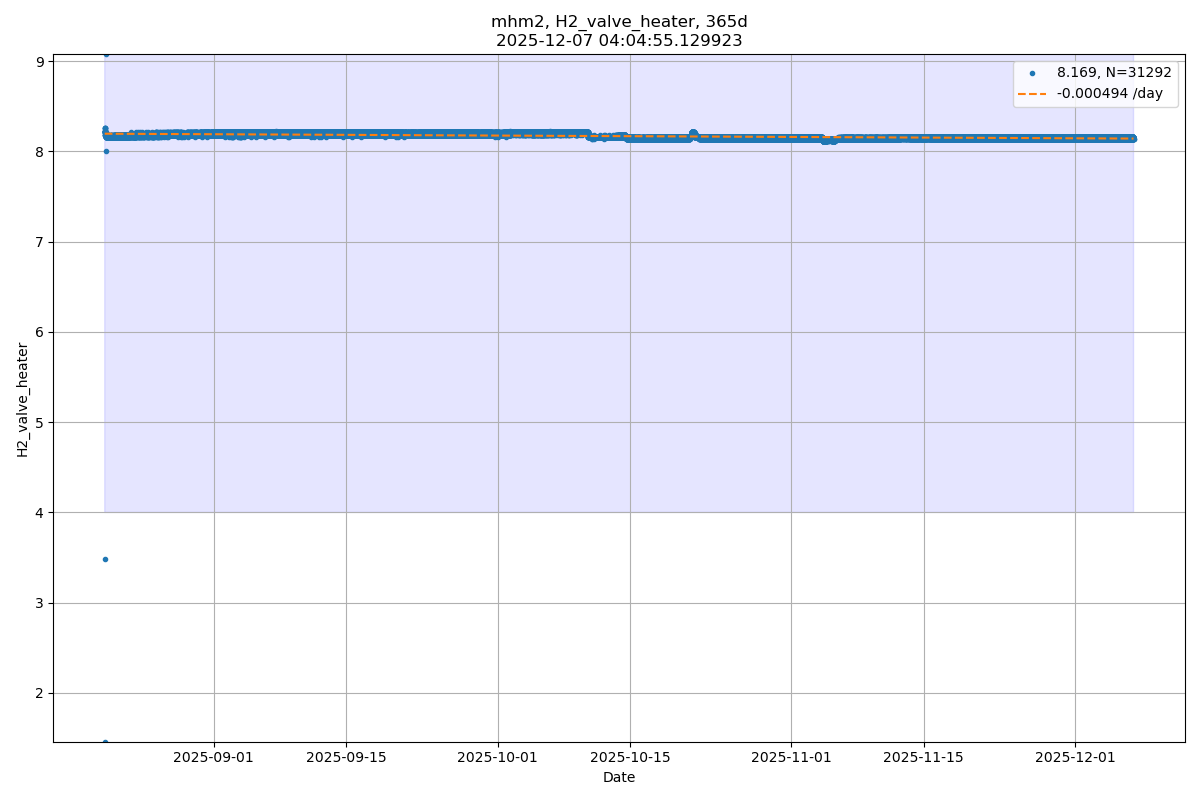Click the outlier data point near 3.5
Screen dimensions: 1200x800
[105, 559]
